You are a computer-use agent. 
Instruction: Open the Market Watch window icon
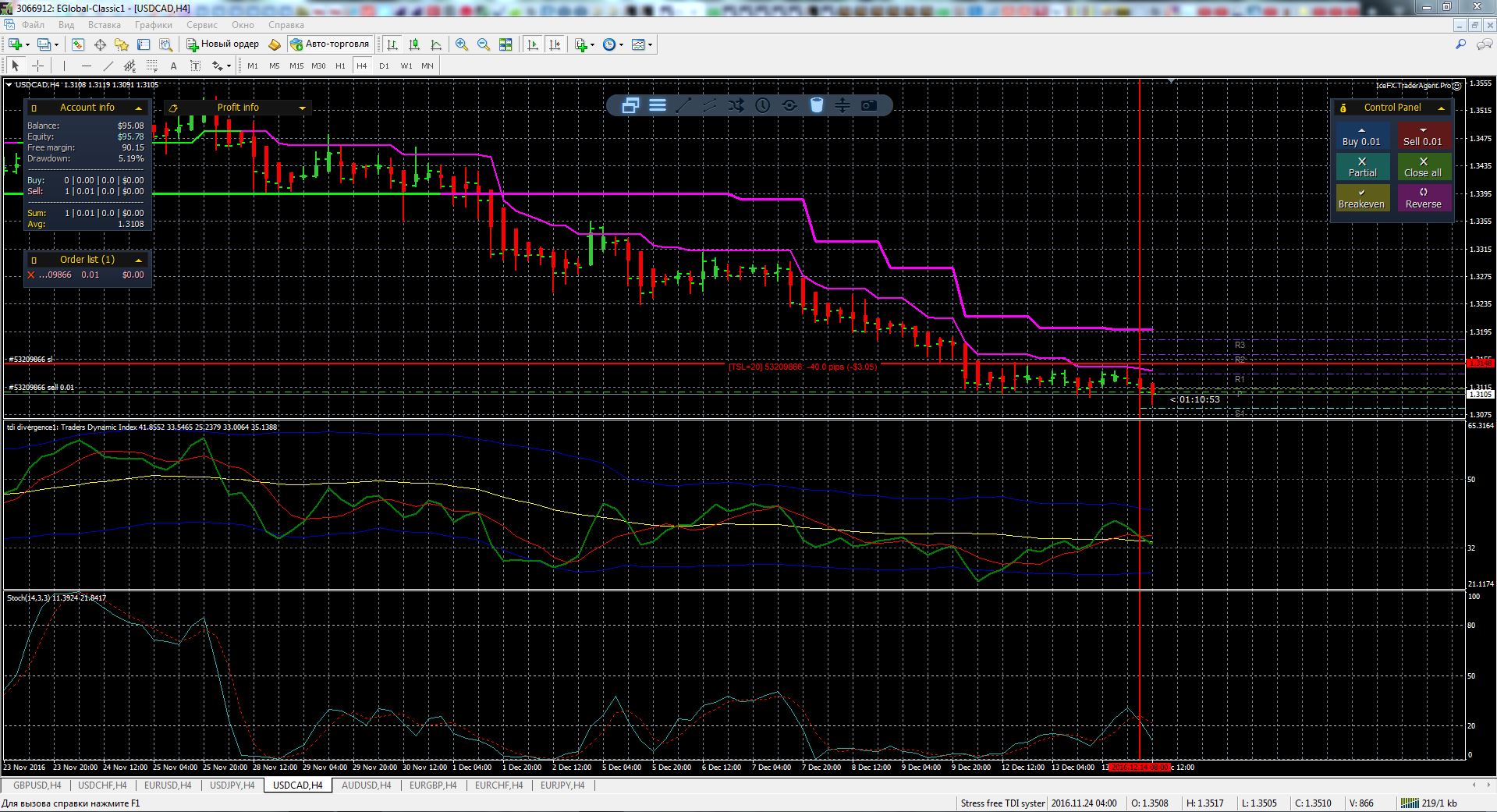click(78, 44)
